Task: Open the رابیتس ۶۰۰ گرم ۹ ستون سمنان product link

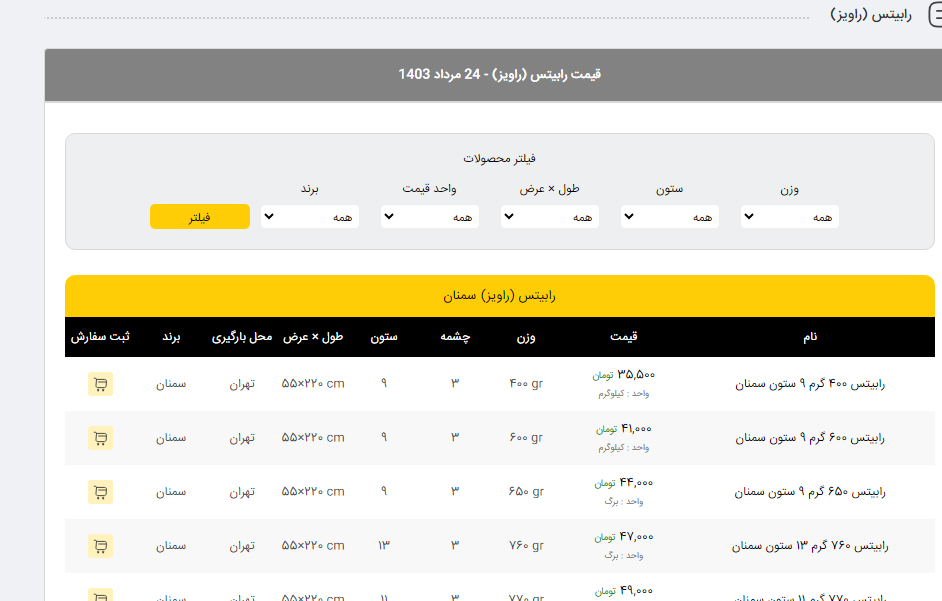Action: 810,438
